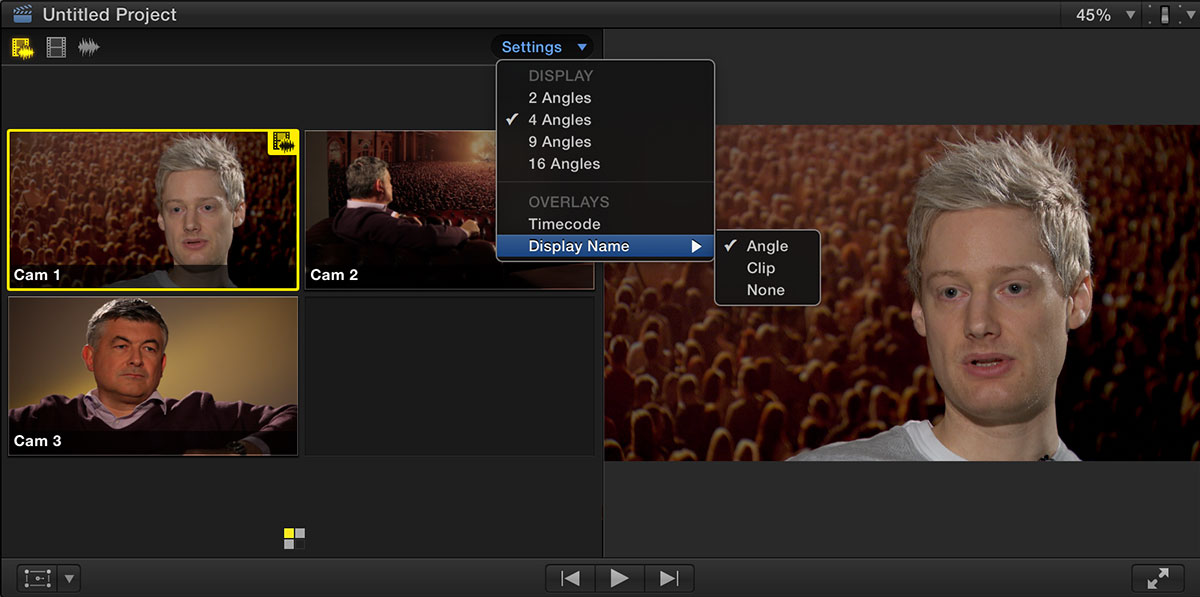The image size is (1200, 597).
Task: Play the video in viewer
Action: [619, 578]
